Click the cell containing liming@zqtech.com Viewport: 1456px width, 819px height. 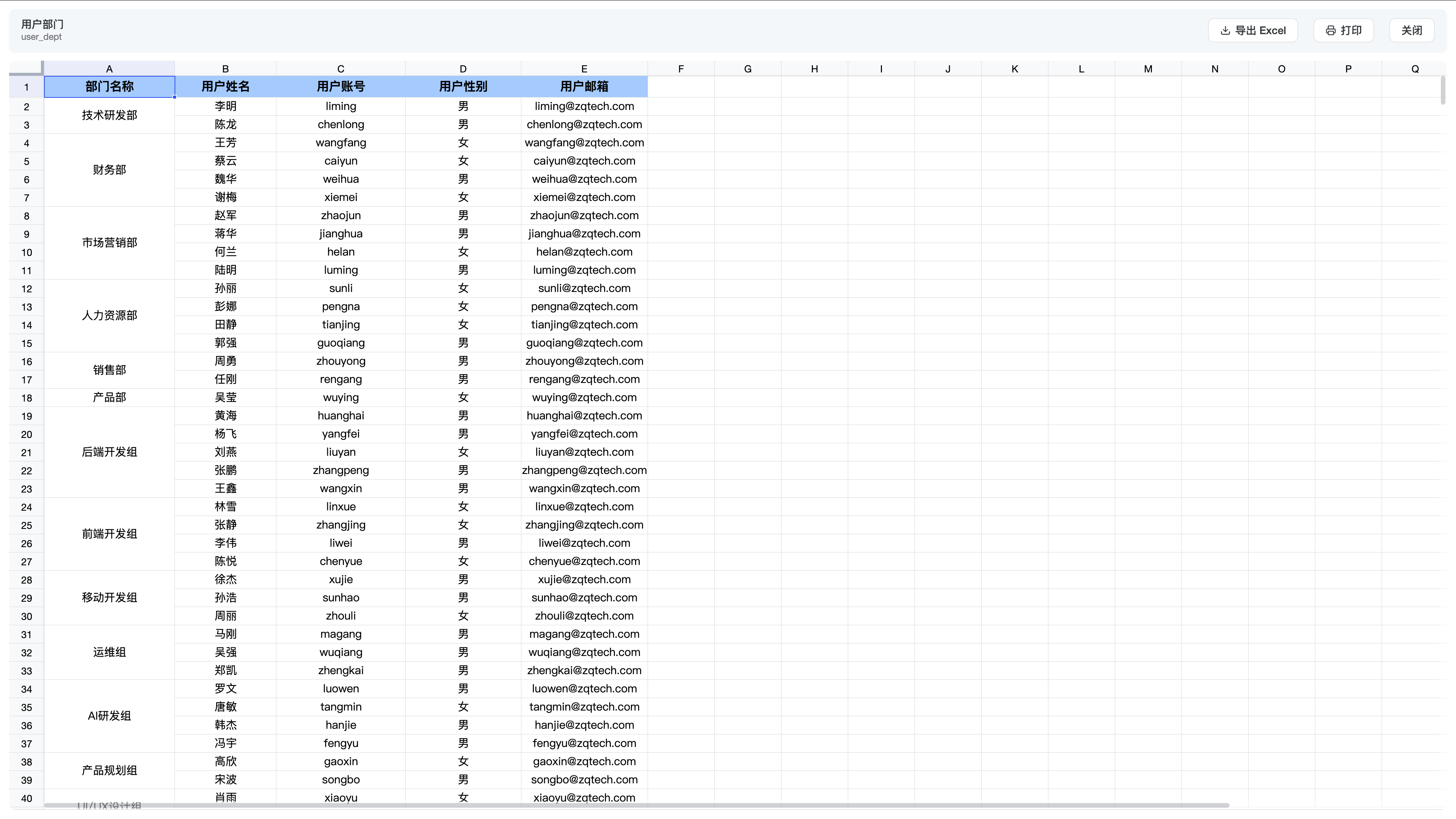coord(584,106)
